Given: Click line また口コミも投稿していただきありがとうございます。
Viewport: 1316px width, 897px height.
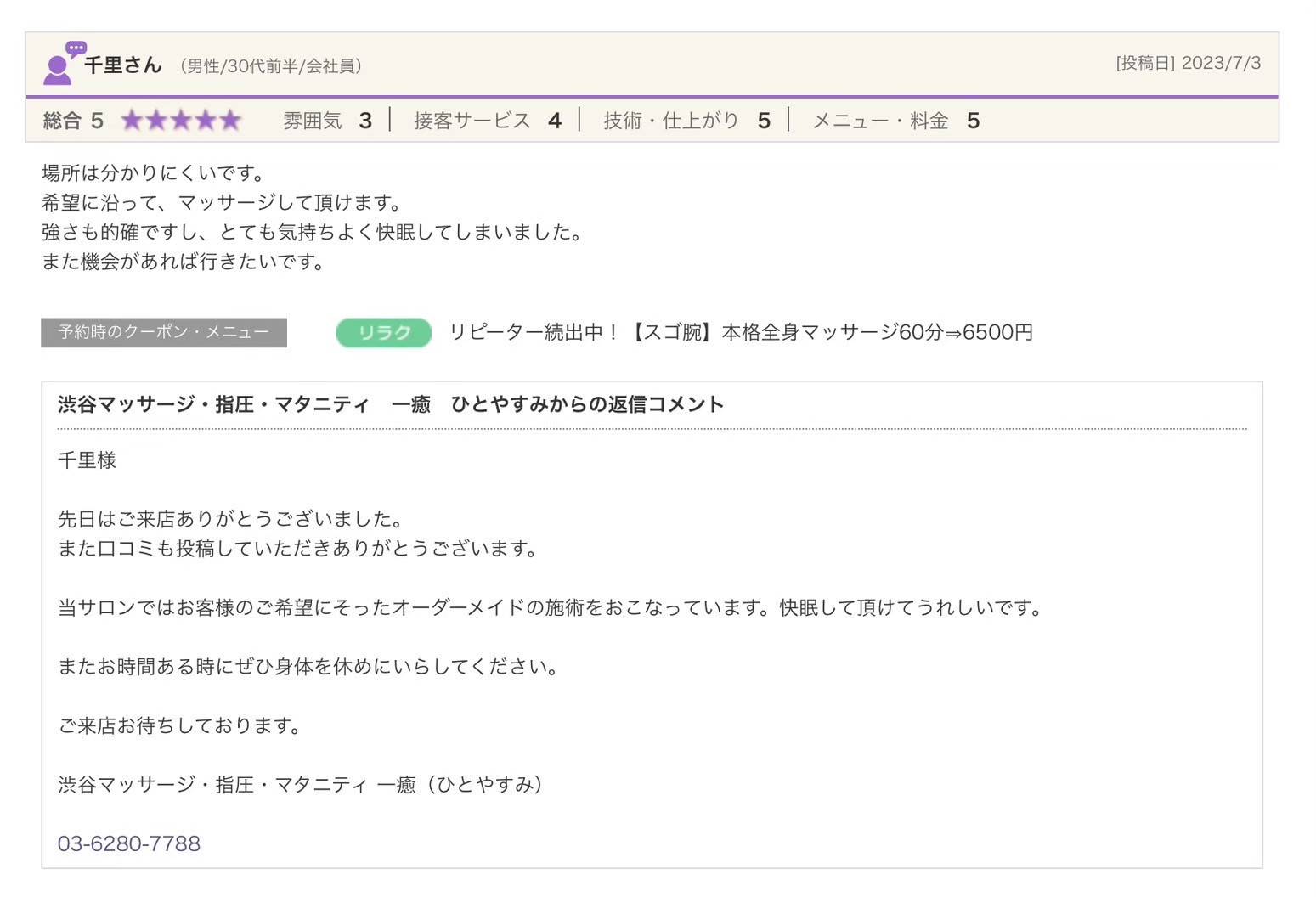Looking at the screenshot, I should point(300,549).
